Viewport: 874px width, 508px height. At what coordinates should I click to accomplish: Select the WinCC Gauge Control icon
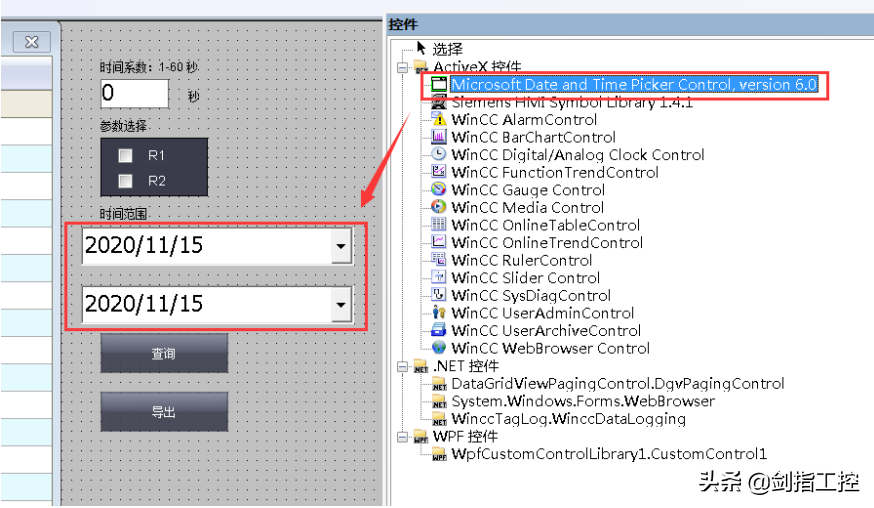pyautogui.click(x=438, y=190)
